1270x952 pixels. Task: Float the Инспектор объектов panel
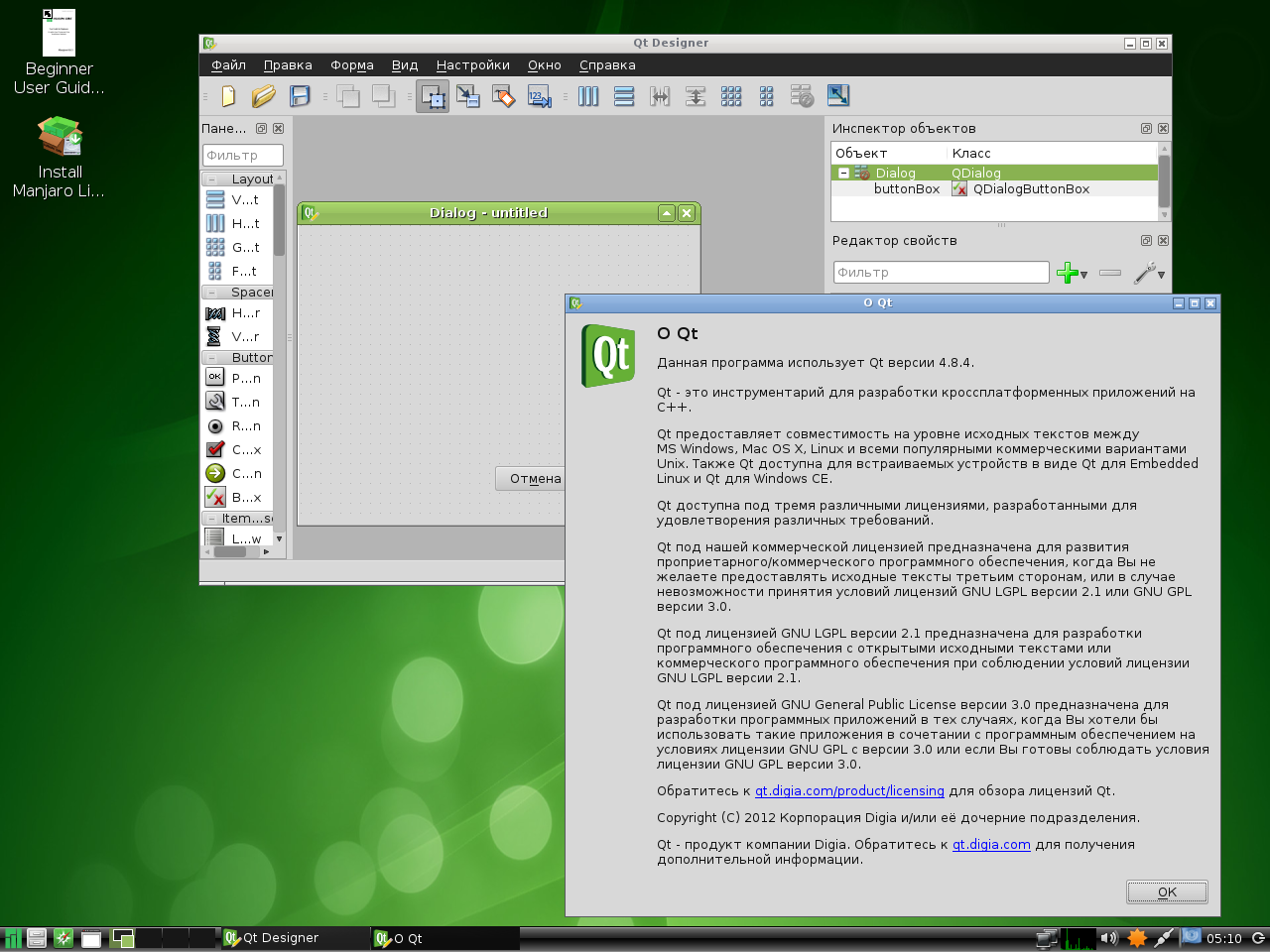tap(1146, 129)
